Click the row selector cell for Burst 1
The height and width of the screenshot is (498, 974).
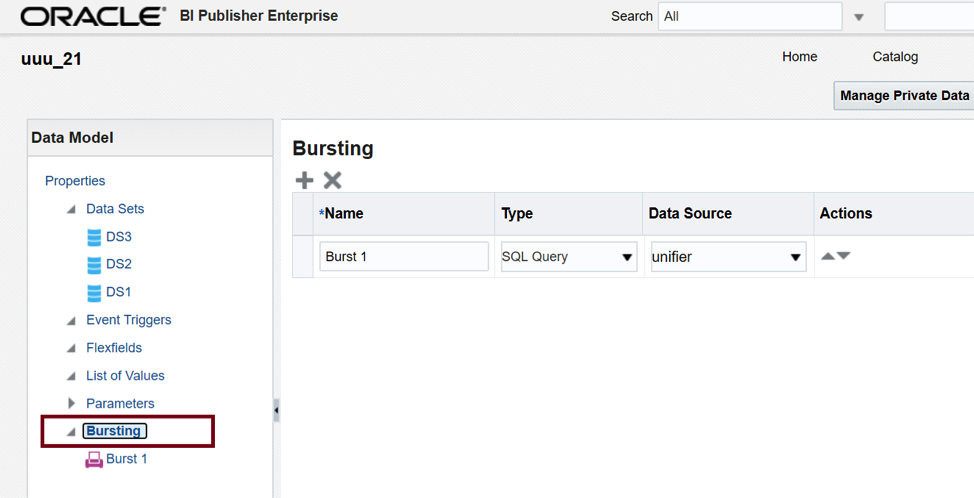pos(303,256)
